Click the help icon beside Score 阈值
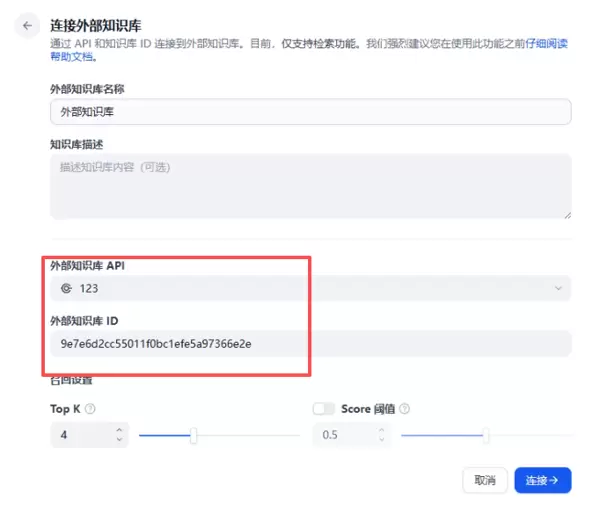The width and height of the screenshot is (600, 508). pyautogui.click(x=404, y=409)
